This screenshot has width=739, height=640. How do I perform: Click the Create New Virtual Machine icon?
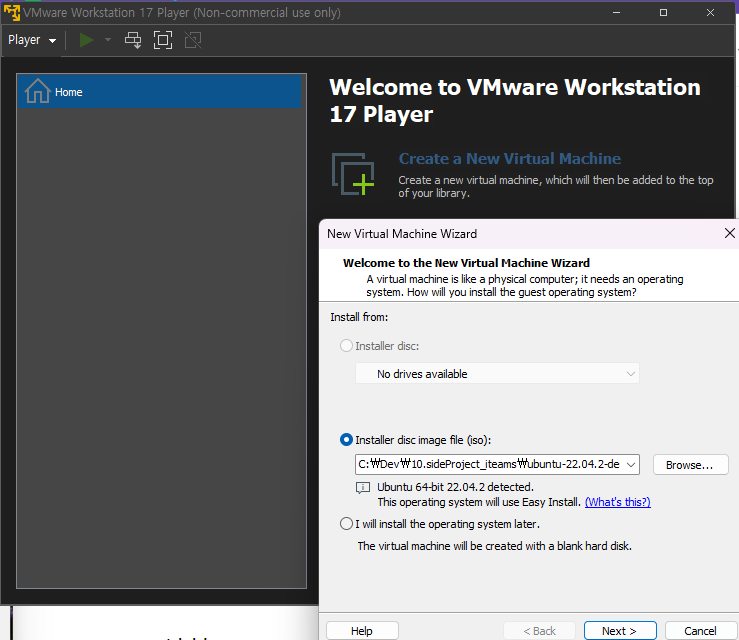(353, 174)
